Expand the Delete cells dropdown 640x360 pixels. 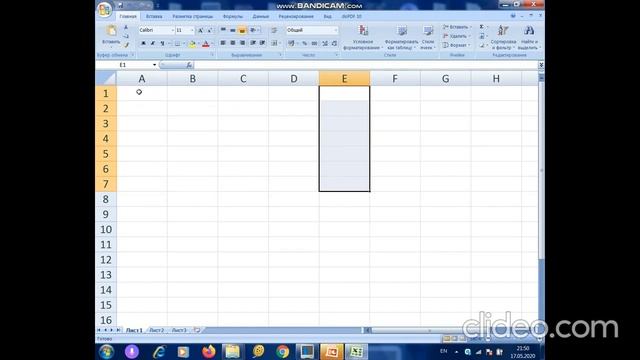469,36
